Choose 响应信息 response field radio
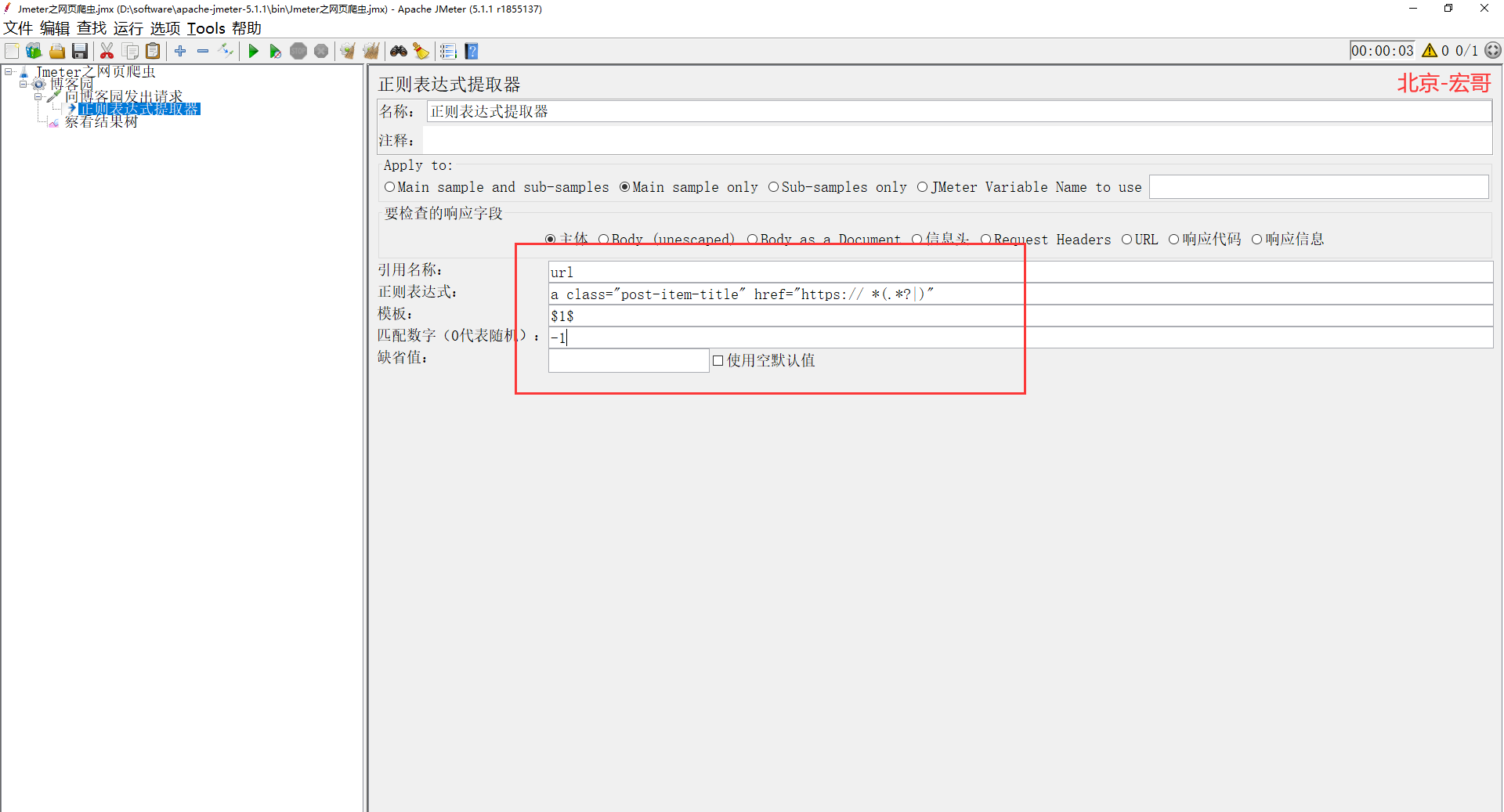 point(1288,240)
